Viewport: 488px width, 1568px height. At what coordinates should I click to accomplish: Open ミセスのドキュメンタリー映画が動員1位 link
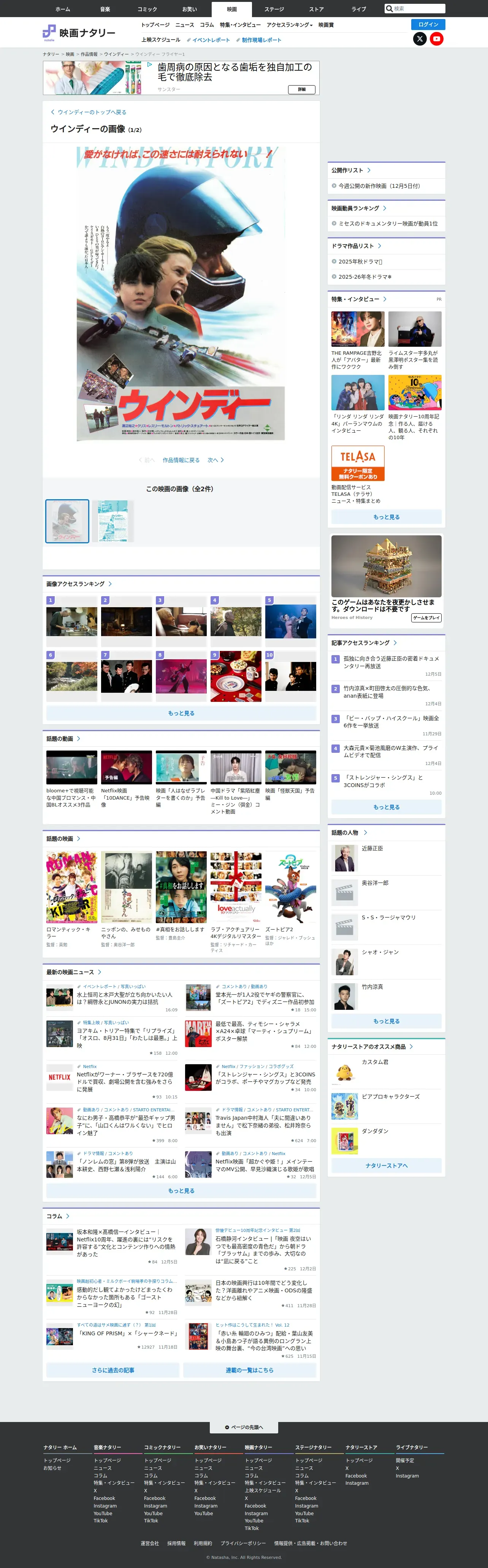coord(388,224)
